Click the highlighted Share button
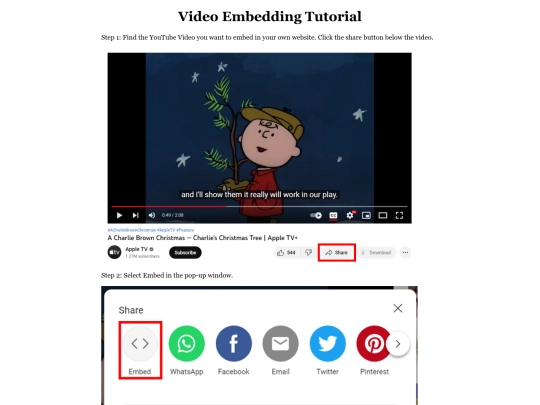 (336, 252)
